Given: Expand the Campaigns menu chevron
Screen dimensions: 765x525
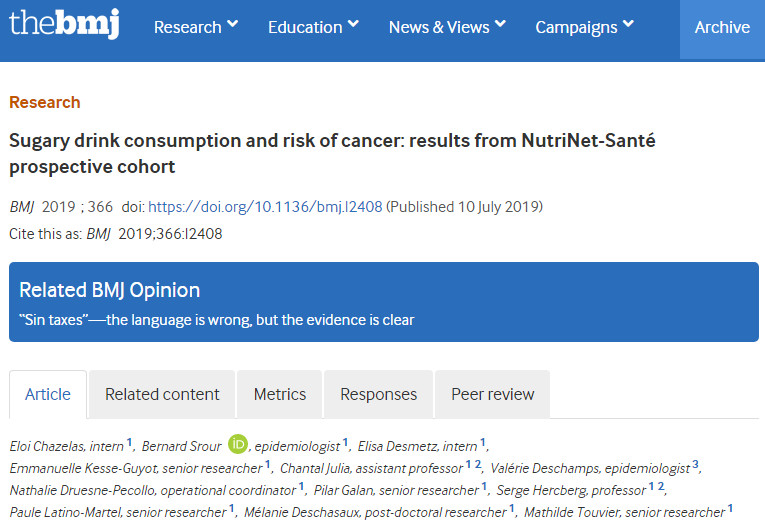Looking at the screenshot, I should 628,23.
